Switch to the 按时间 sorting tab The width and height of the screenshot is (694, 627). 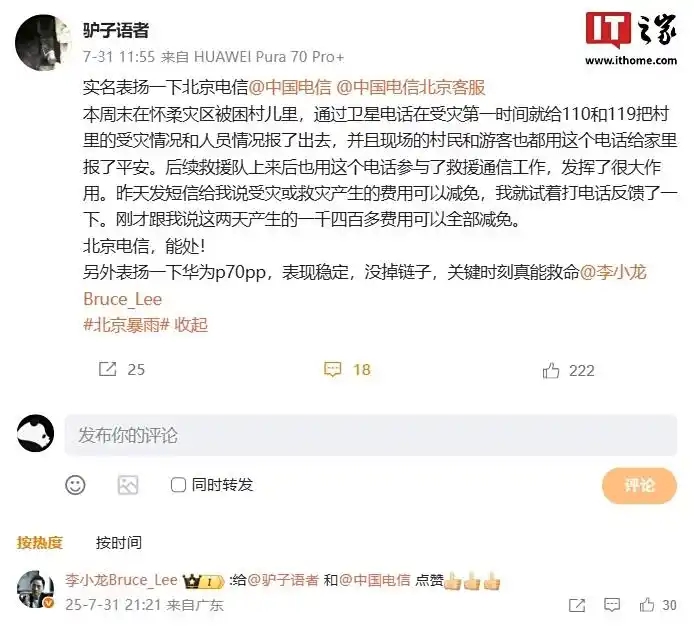pos(119,542)
